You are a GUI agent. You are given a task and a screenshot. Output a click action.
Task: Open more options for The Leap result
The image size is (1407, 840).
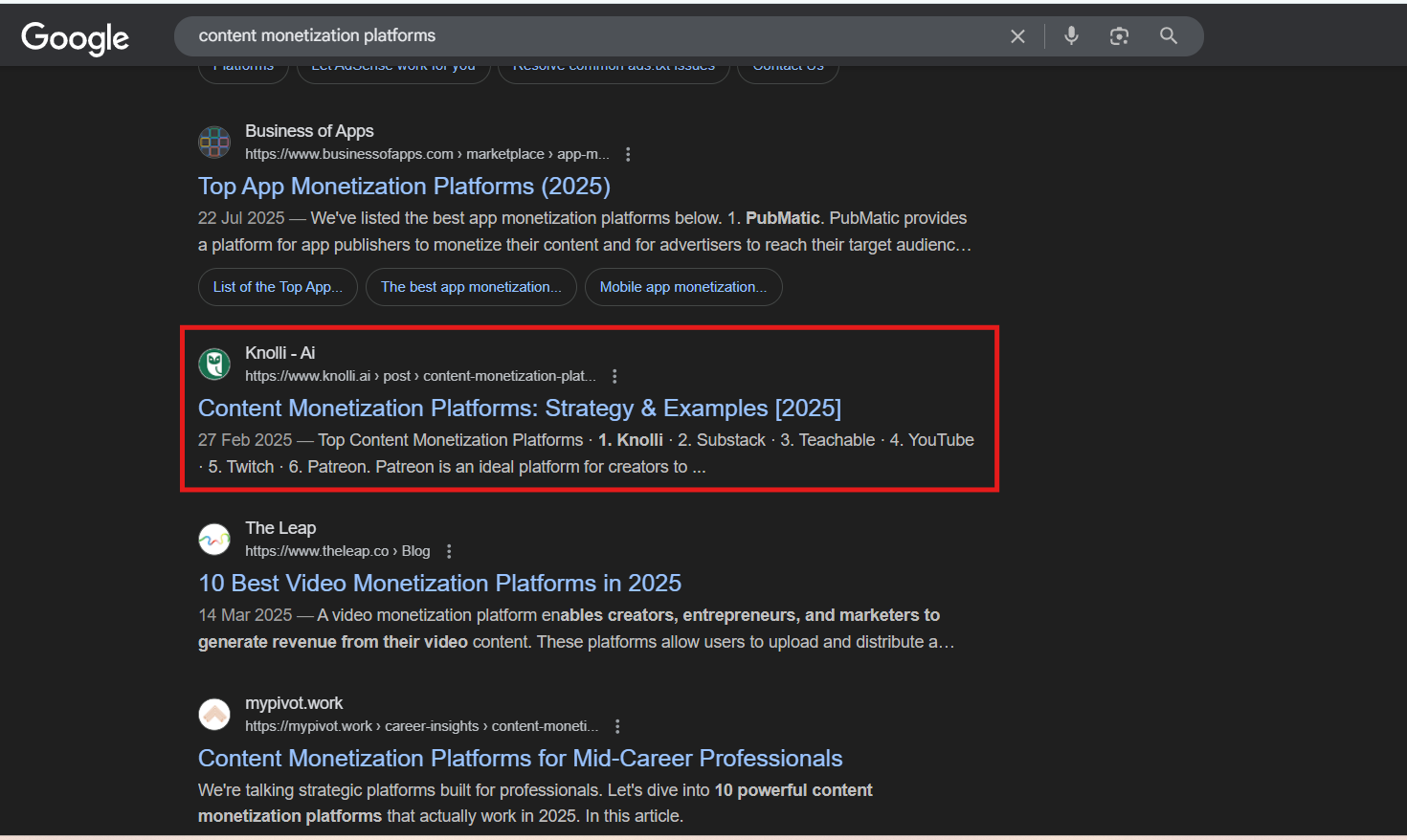pyautogui.click(x=449, y=551)
